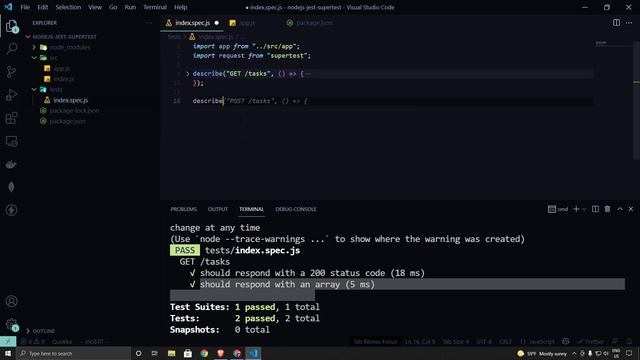Open the Source Control view icon
The image size is (640, 360).
click(x=11, y=72)
